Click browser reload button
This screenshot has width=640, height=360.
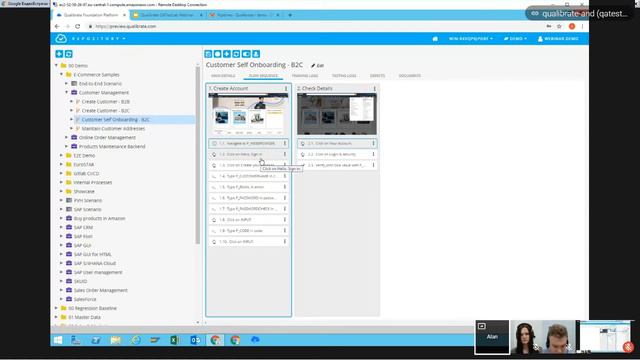click(78, 26)
